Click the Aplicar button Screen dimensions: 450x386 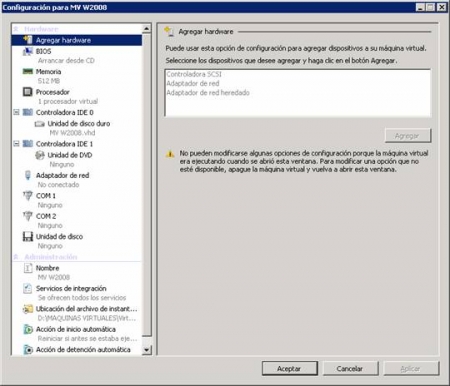(411, 368)
